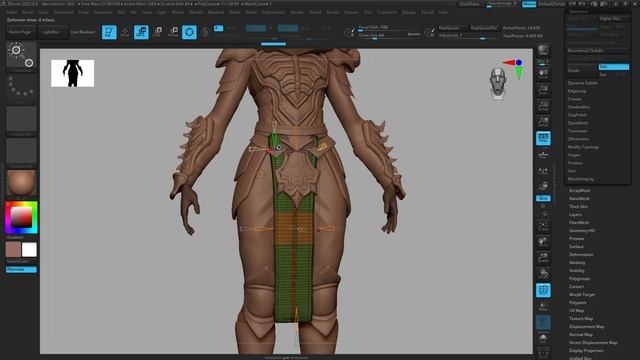
Task: Expand the UV Map subpalette
Action: pyautogui.click(x=576, y=311)
